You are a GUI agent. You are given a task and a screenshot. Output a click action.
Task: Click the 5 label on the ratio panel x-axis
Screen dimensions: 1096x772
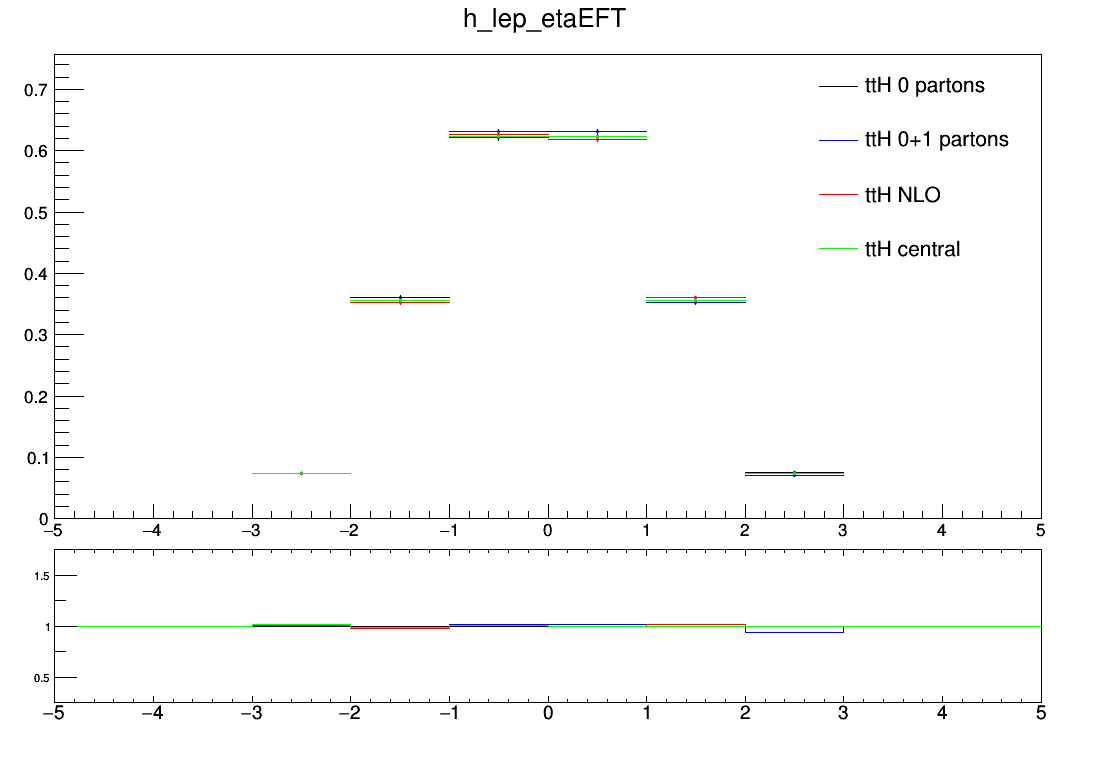[1041, 713]
